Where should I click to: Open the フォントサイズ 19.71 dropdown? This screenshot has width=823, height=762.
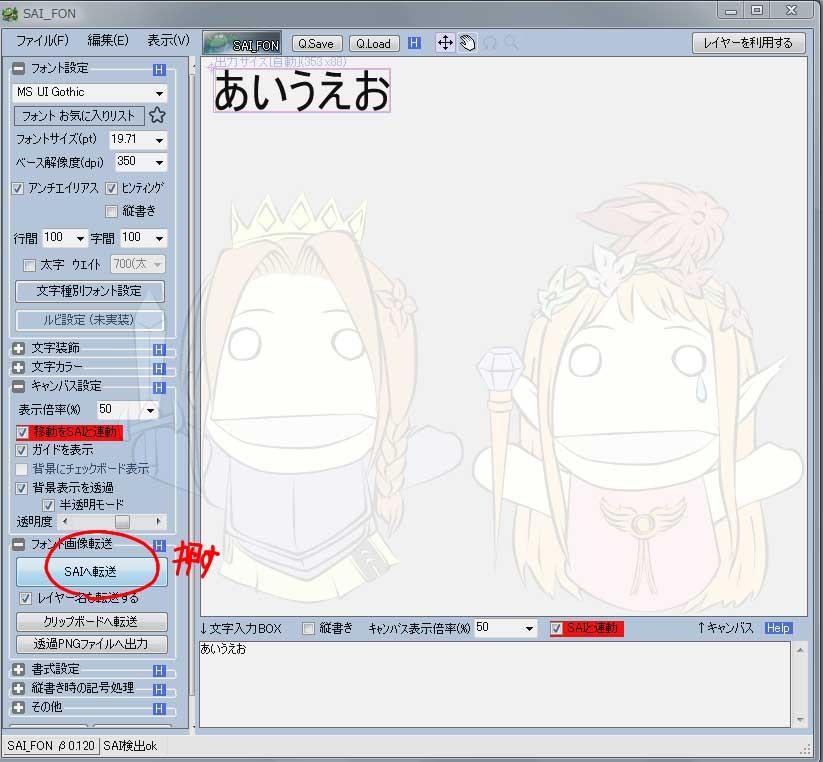click(159, 140)
